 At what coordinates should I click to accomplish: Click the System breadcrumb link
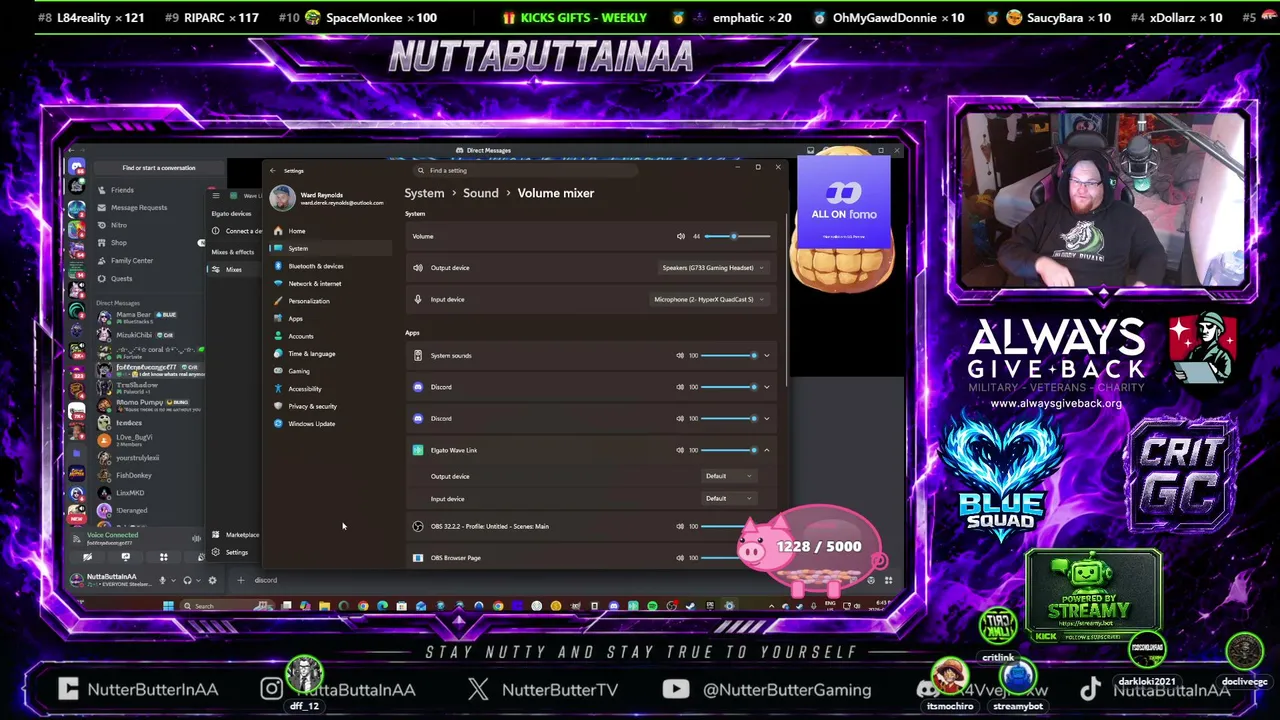click(x=424, y=193)
